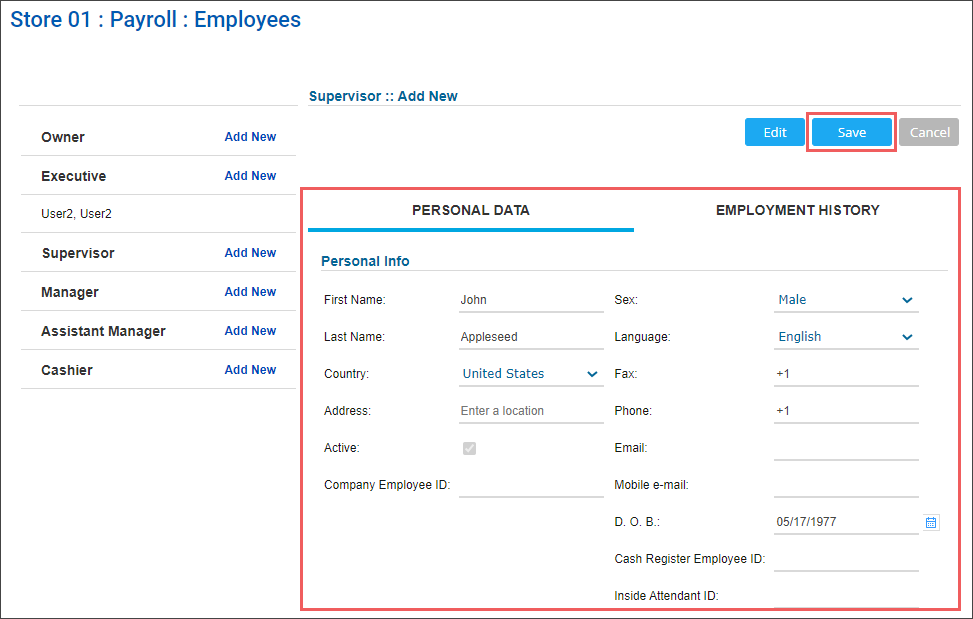Open the Language dropdown showing English
Image resolution: width=973 pixels, height=619 pixels.
point(846,337)
